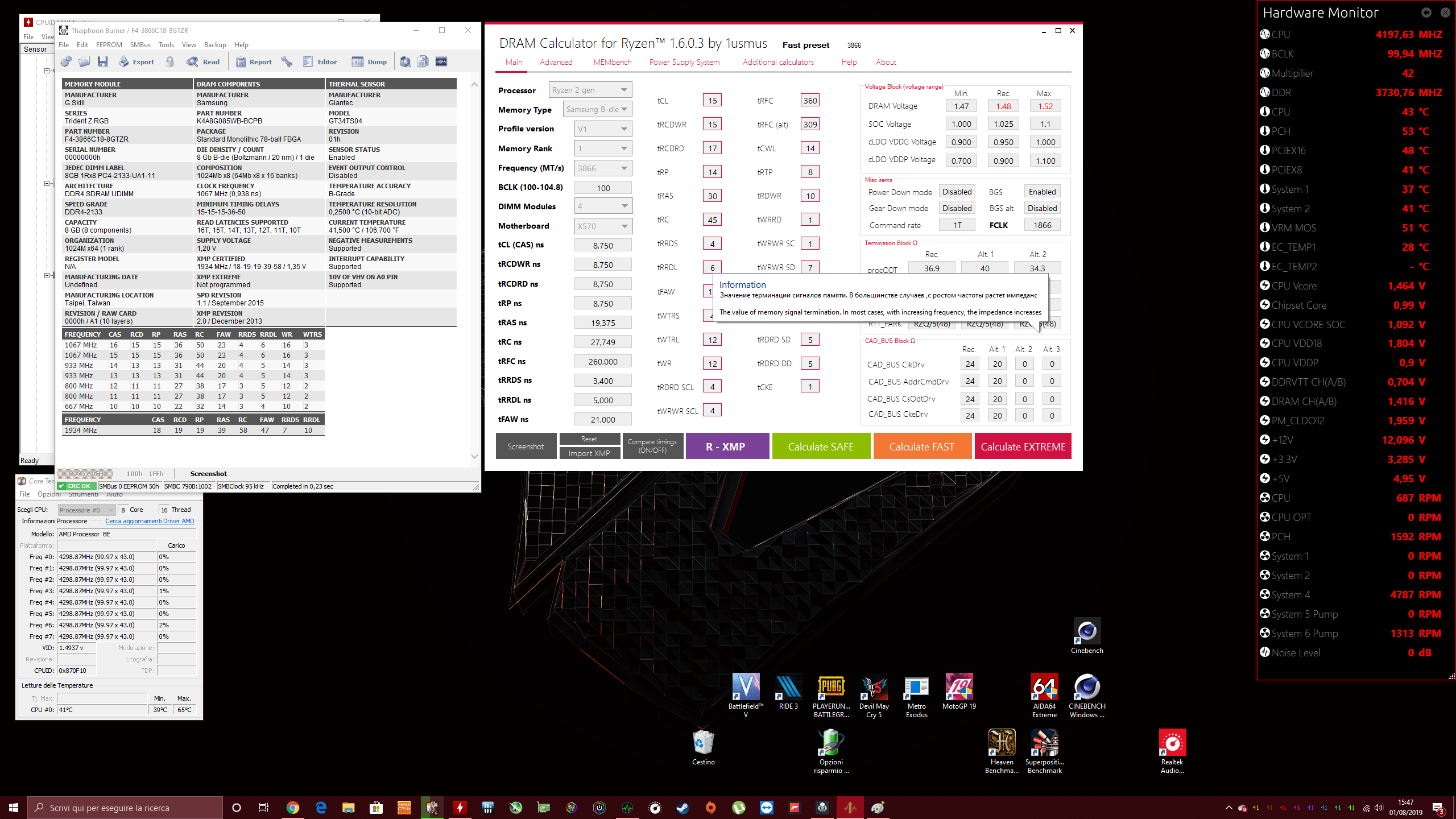The image size is (1456, 819).
Task: Open the Editor from Thaiphoon toolbar
Action: pos(320,61)
